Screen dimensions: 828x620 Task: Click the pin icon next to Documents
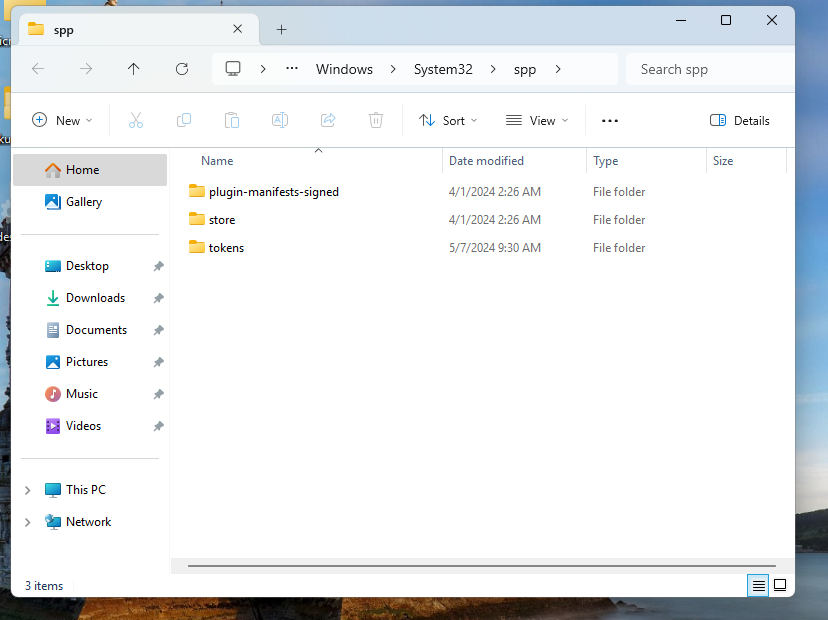coord(158,330)
